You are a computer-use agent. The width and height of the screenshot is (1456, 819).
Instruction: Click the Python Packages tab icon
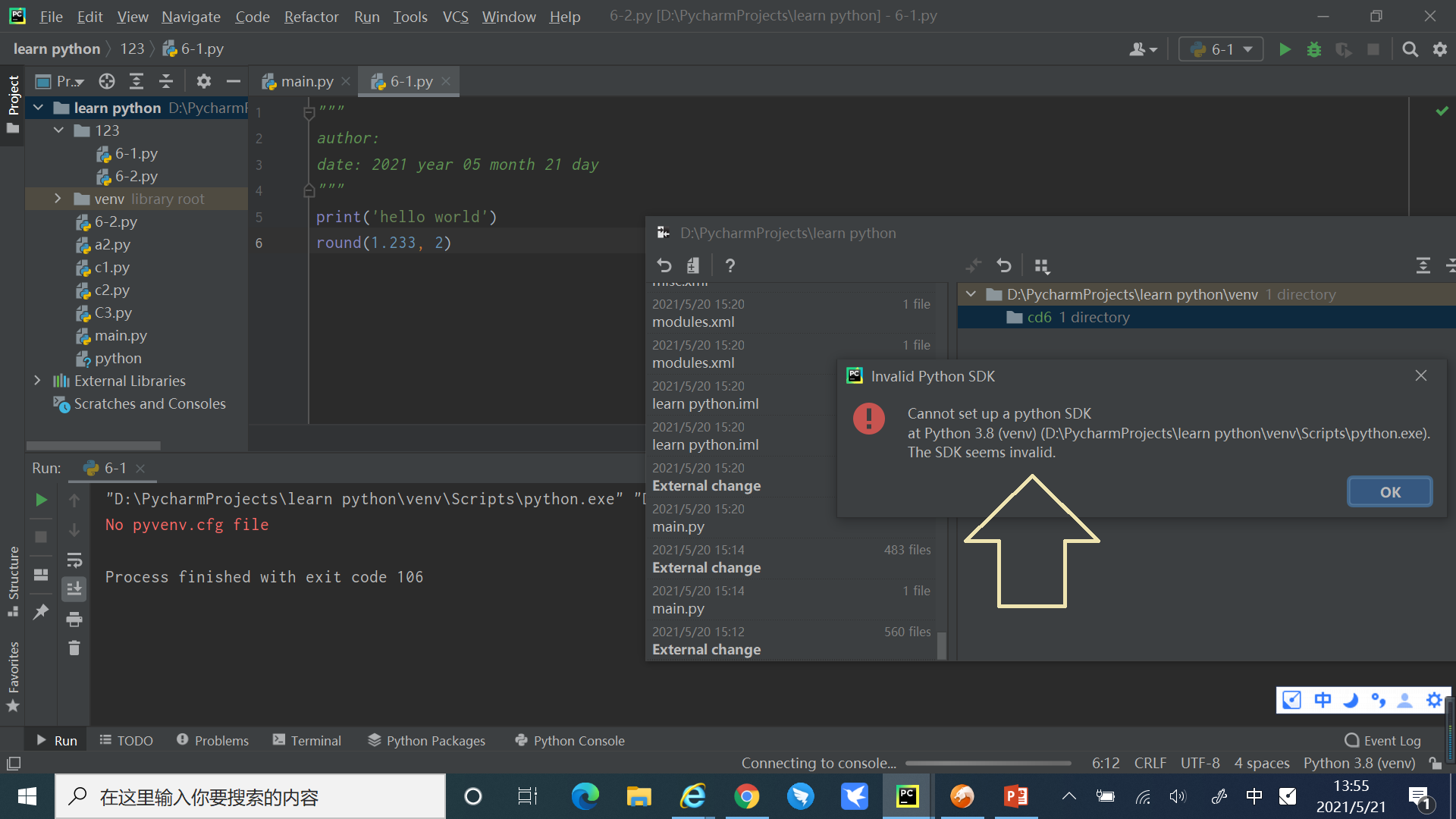click(374, 741)
